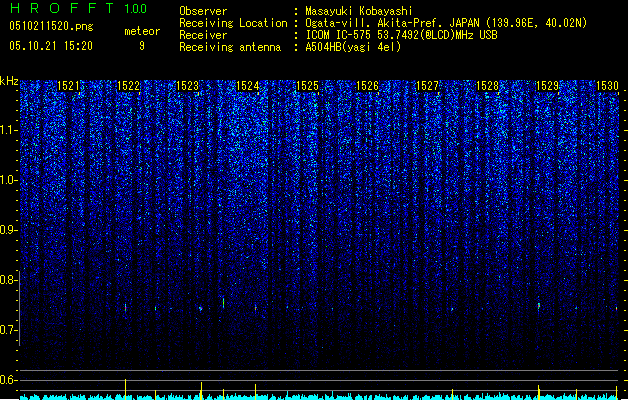Click the 0.9 kHz frequency label
Screen dimensions: 629x400
click(x=8, y=230)
